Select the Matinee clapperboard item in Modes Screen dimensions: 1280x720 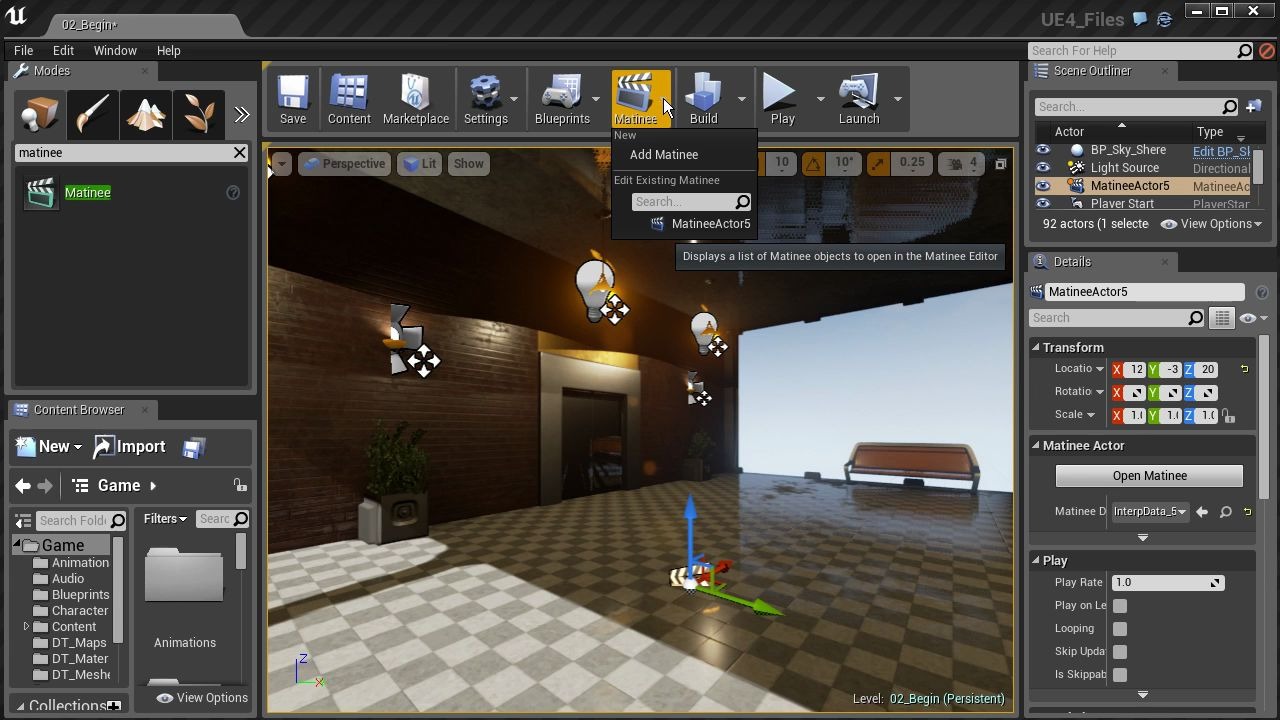(41, 193)
